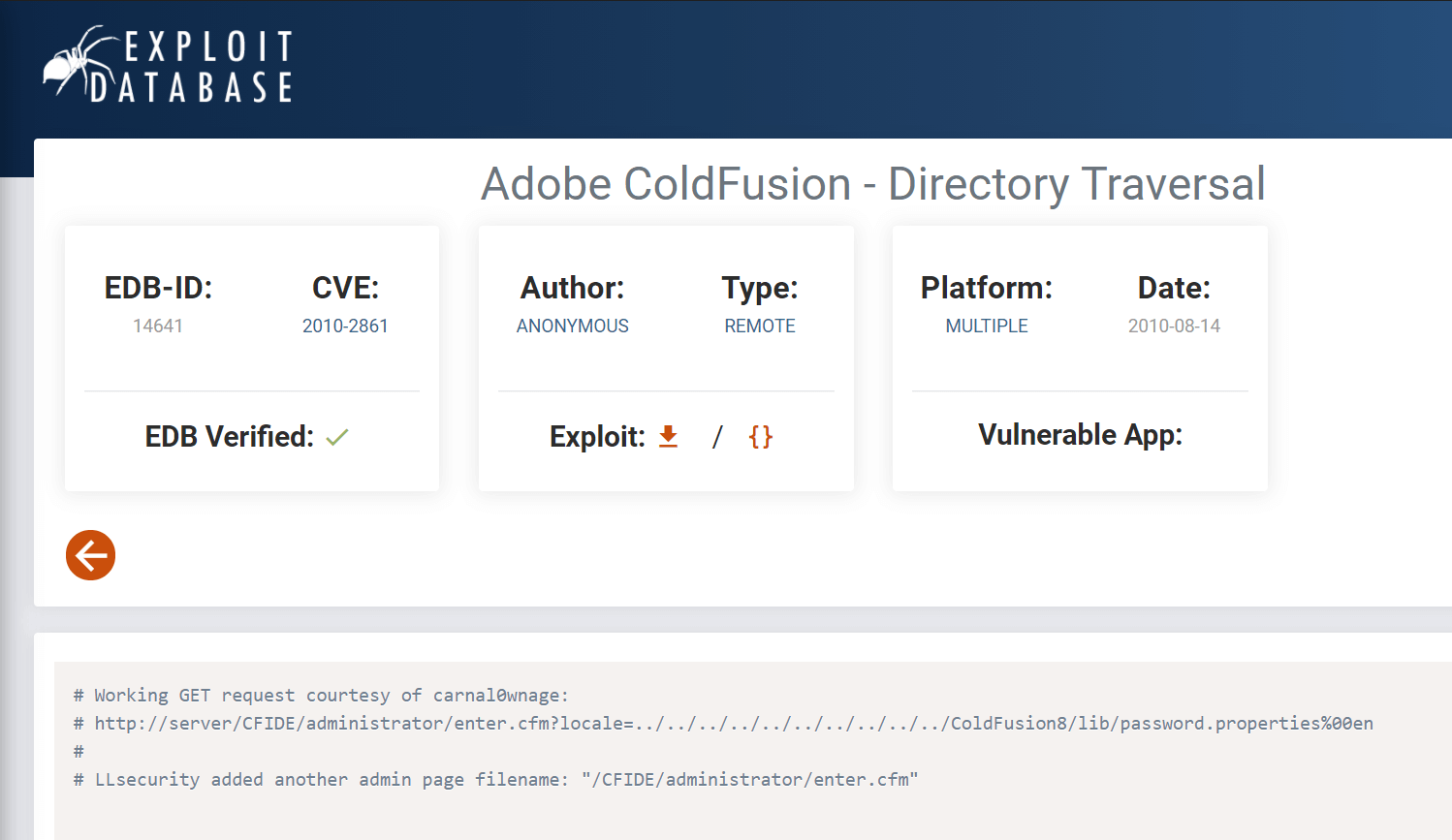This screenshot has width=1452, height=840.
Task: Click the 'Exploit:' label
Action: pos(597,437)
